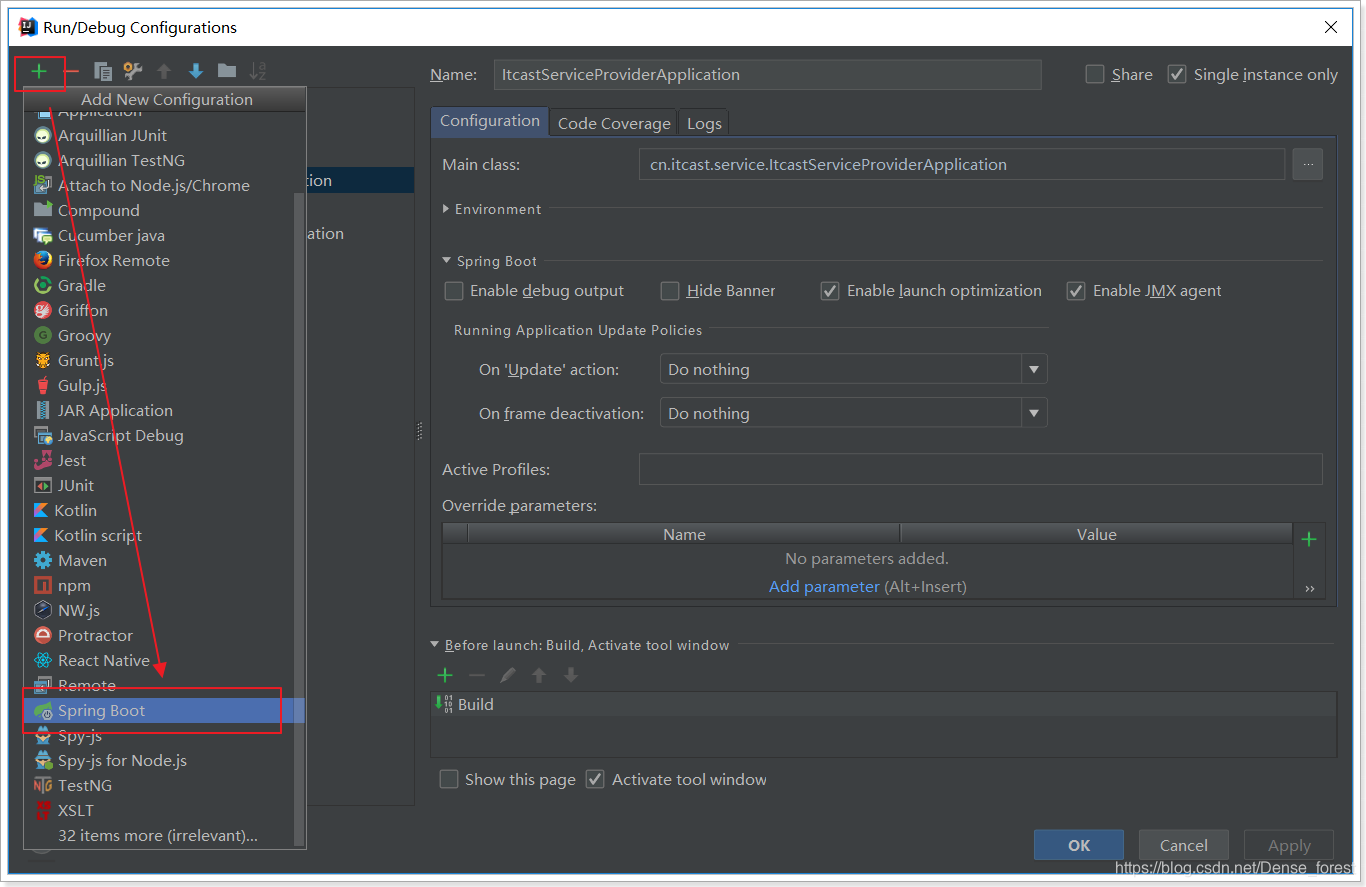
Task: Select Spring Boot configuration type
Action: point(159,711)
